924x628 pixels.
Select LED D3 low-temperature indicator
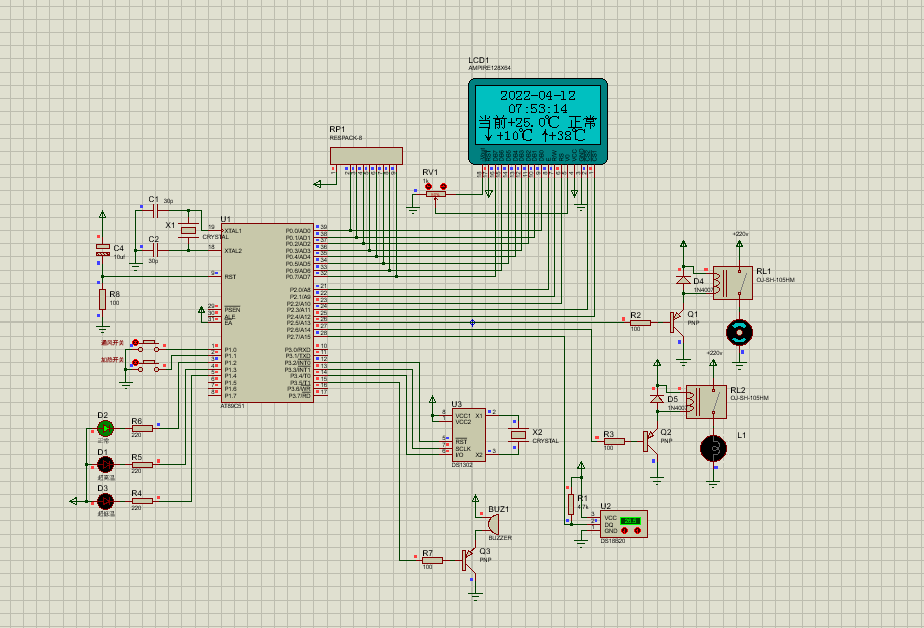point(105,501)
